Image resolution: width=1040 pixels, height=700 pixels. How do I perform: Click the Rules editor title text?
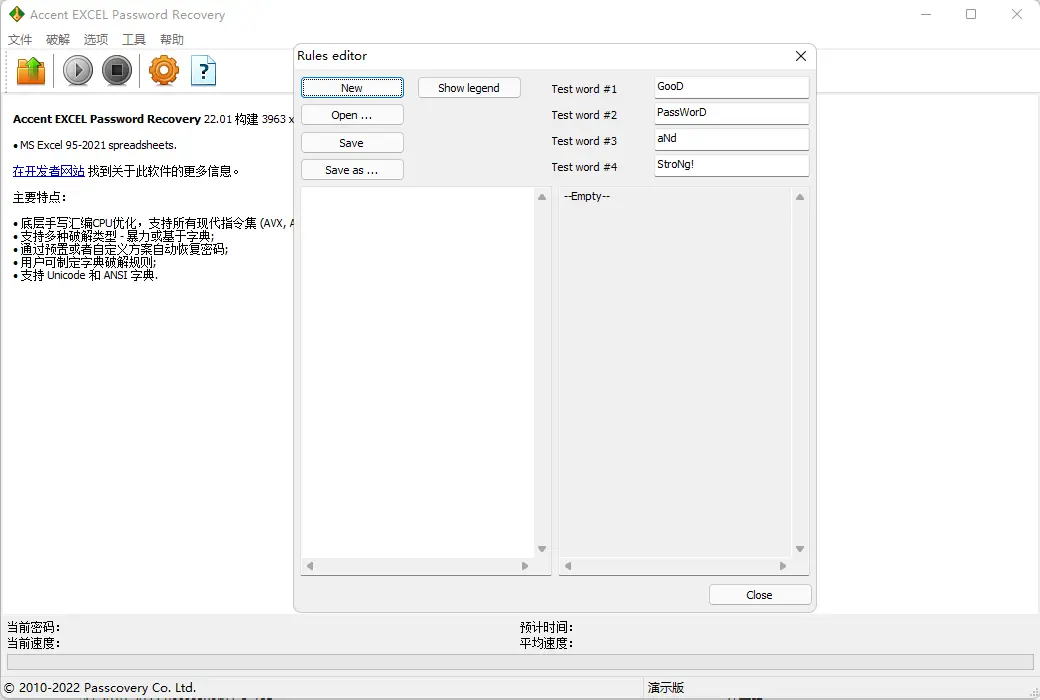(x=332, y=56)
